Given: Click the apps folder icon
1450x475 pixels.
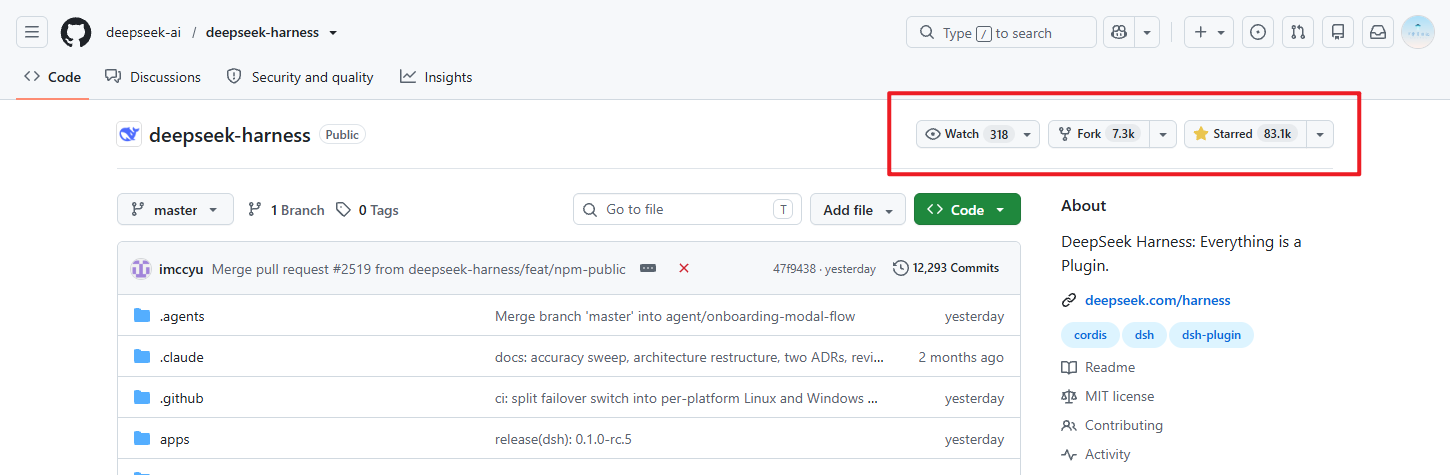Looking at the screenshot, I should click(142, 439).
